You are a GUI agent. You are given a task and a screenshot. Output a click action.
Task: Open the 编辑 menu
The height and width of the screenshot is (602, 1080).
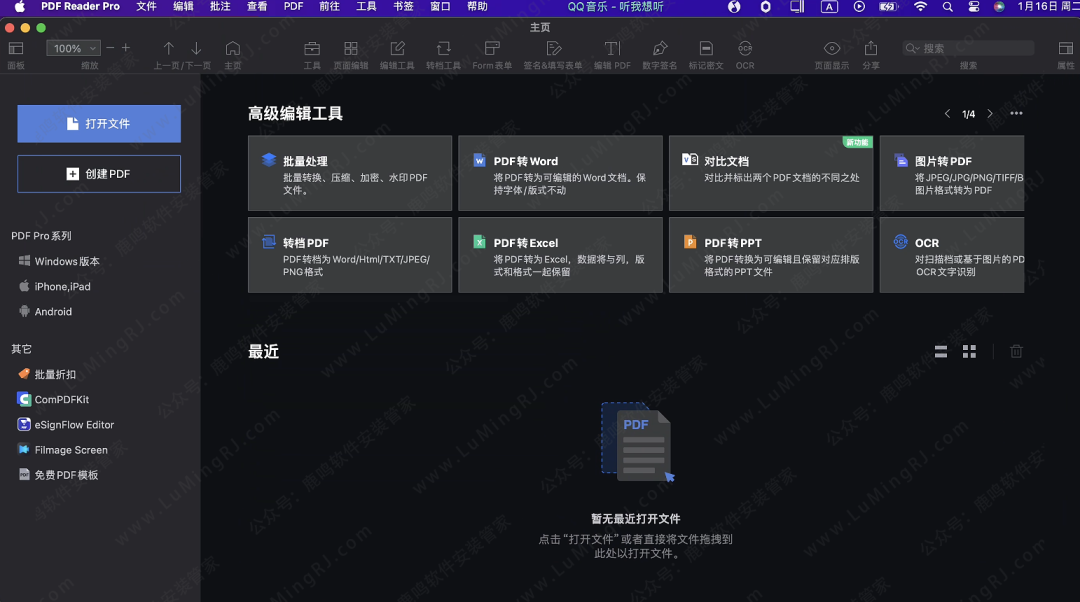coord(183,7)
